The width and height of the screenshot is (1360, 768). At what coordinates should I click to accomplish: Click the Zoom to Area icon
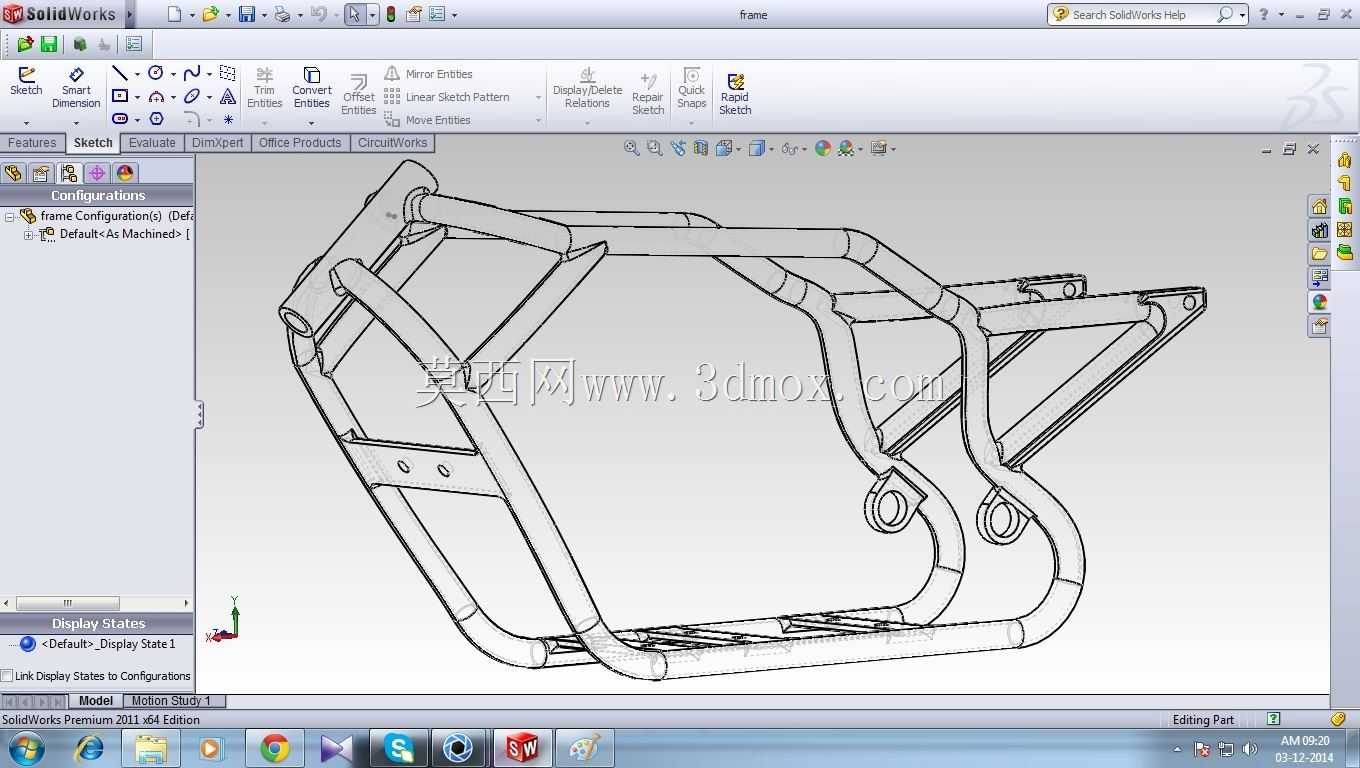(x=654, y=148)
